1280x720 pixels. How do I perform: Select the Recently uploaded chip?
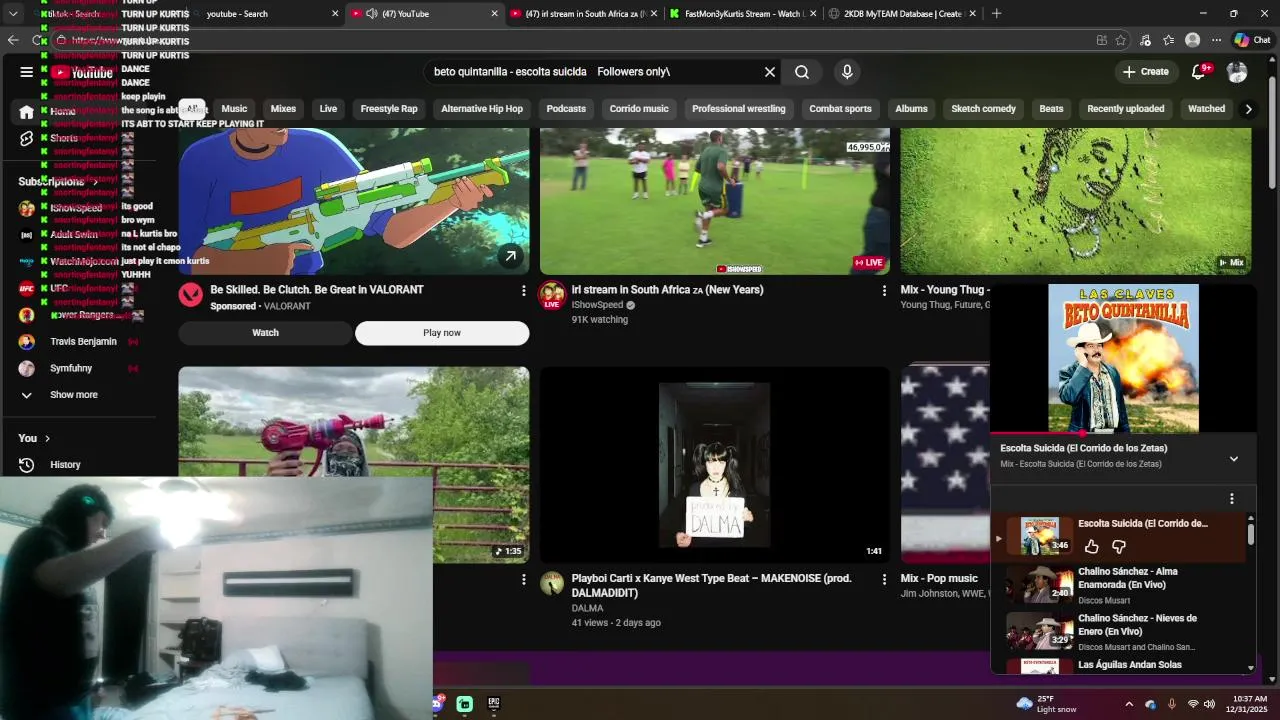1125,109
